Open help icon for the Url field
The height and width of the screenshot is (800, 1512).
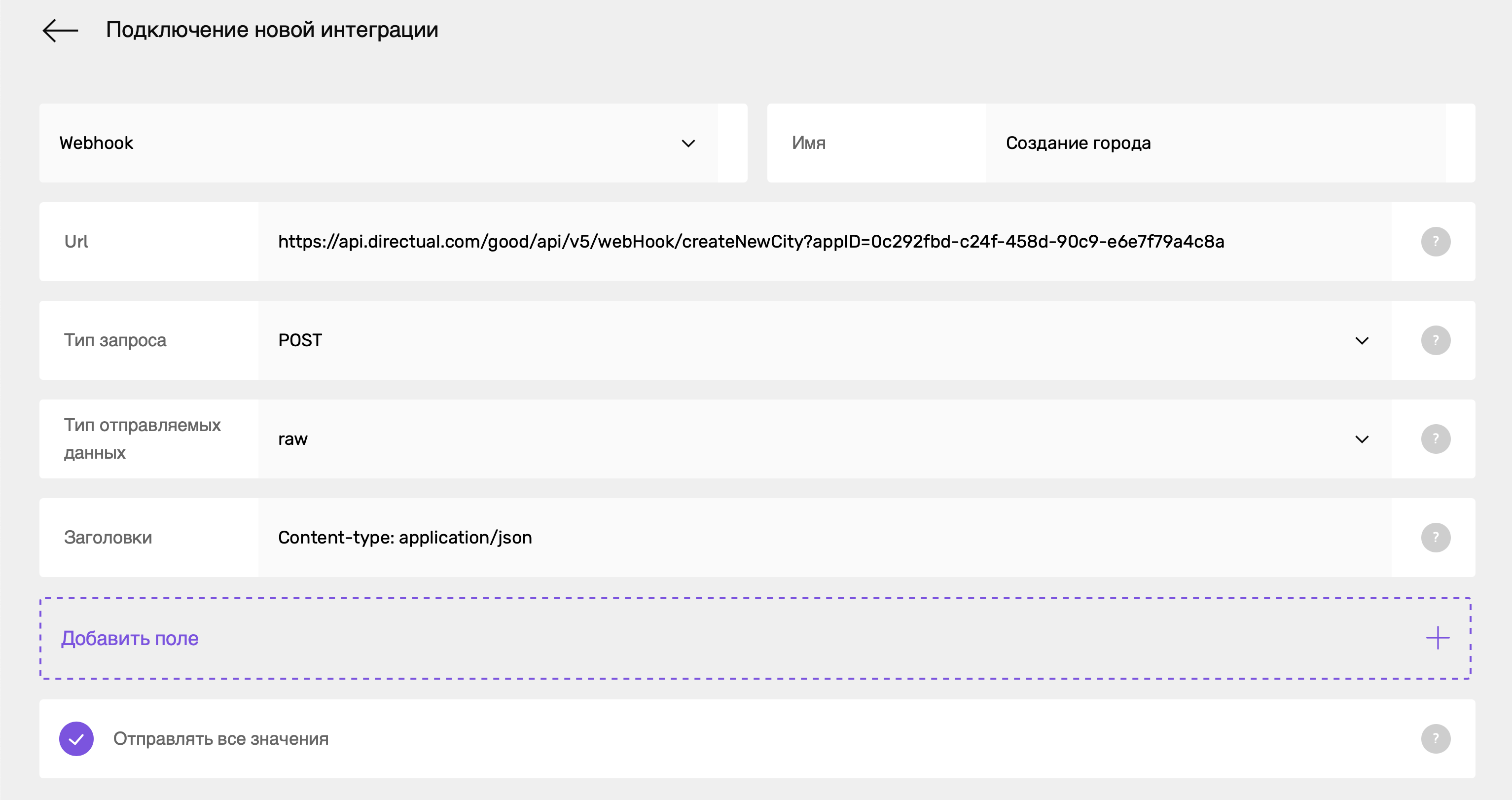pyautogui.click(x=1435, y=241)
